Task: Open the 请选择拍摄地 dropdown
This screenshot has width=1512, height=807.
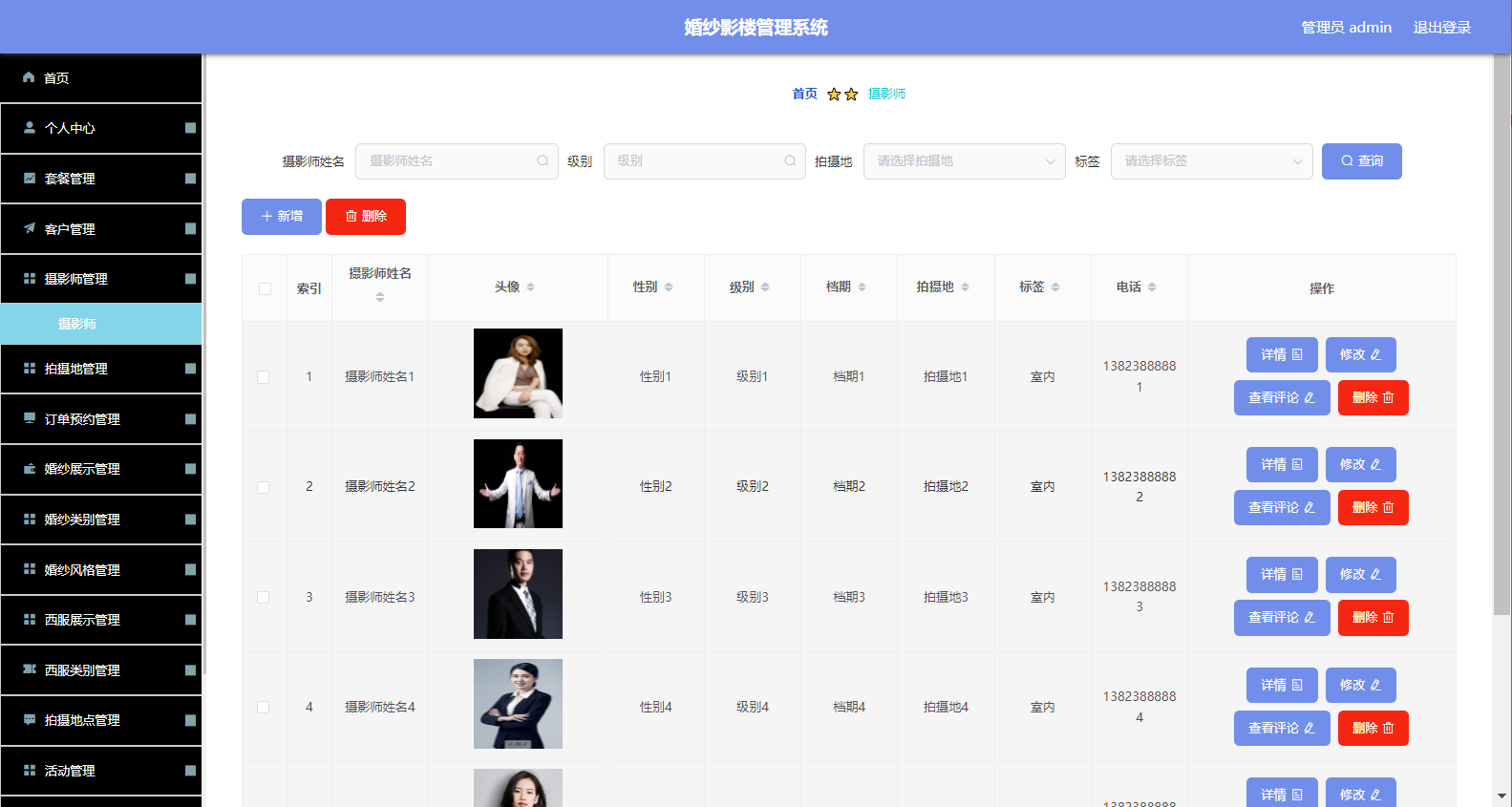Action: (x=965, y=161)
